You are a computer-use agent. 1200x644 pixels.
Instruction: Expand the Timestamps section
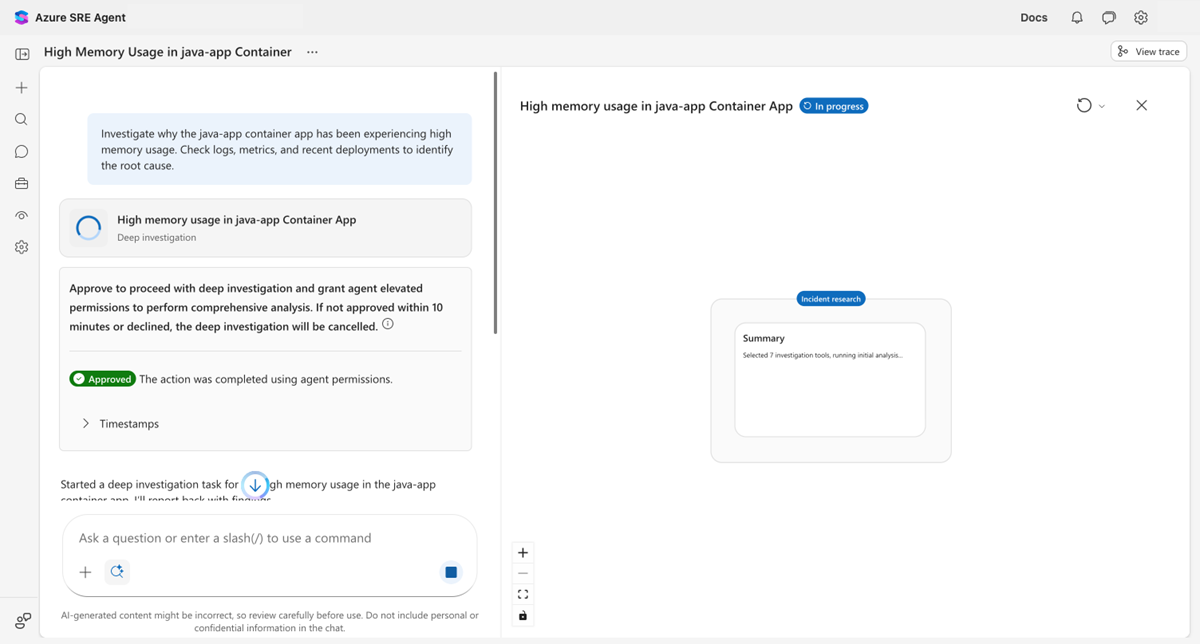tap(120, 424)
